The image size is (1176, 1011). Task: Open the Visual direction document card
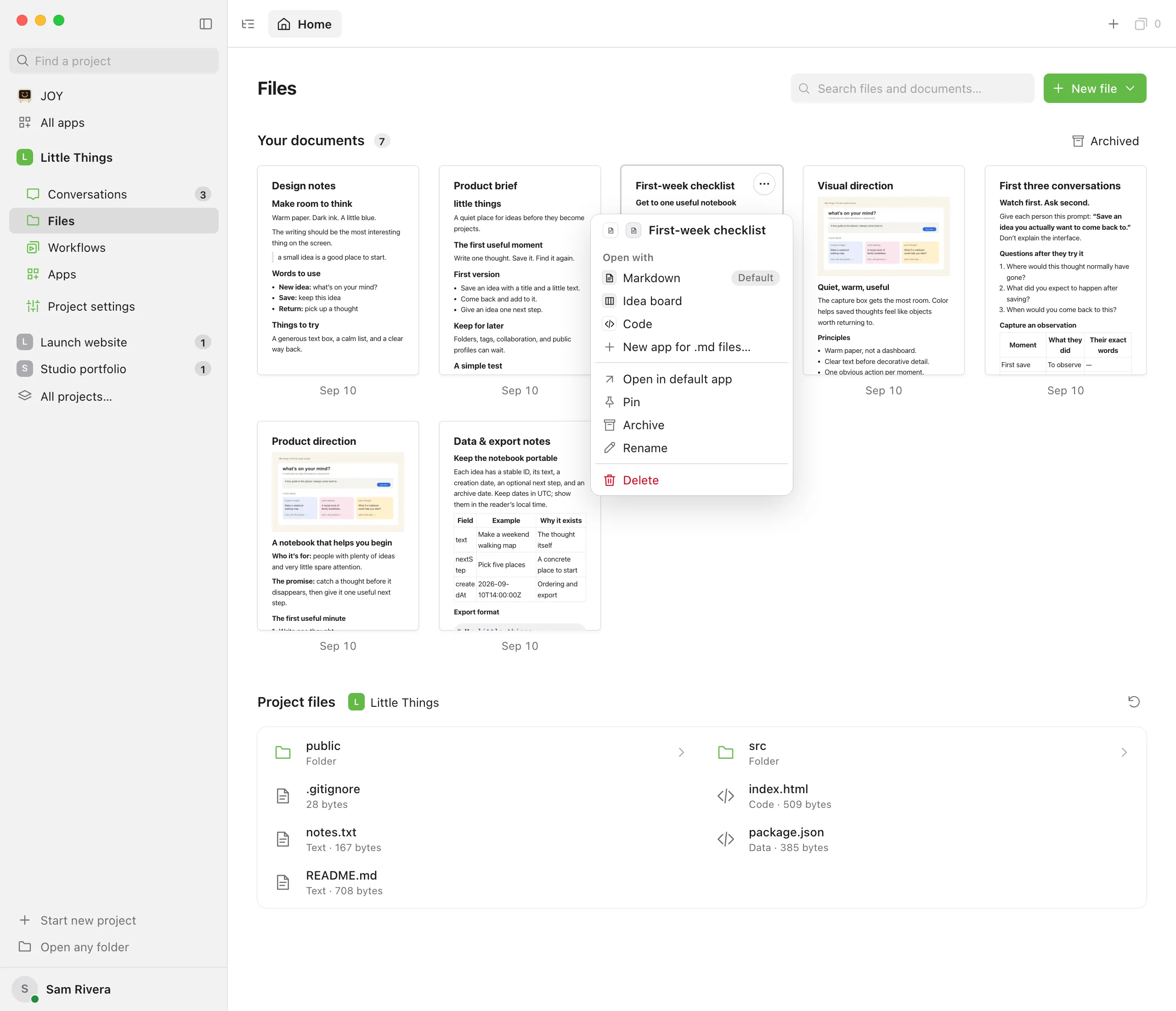tap(884, 270)
